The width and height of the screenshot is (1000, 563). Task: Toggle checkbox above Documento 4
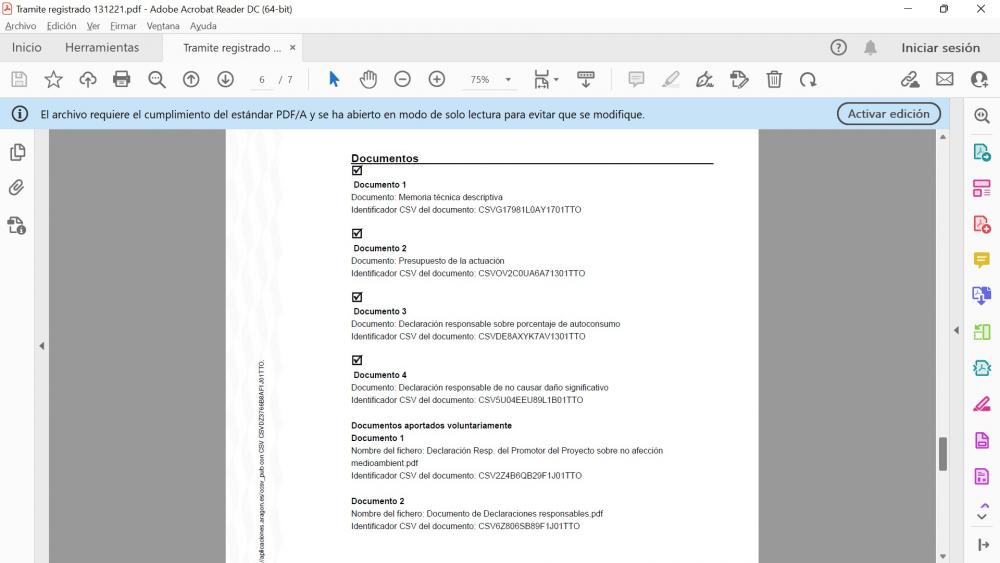[x=357, y=360]
